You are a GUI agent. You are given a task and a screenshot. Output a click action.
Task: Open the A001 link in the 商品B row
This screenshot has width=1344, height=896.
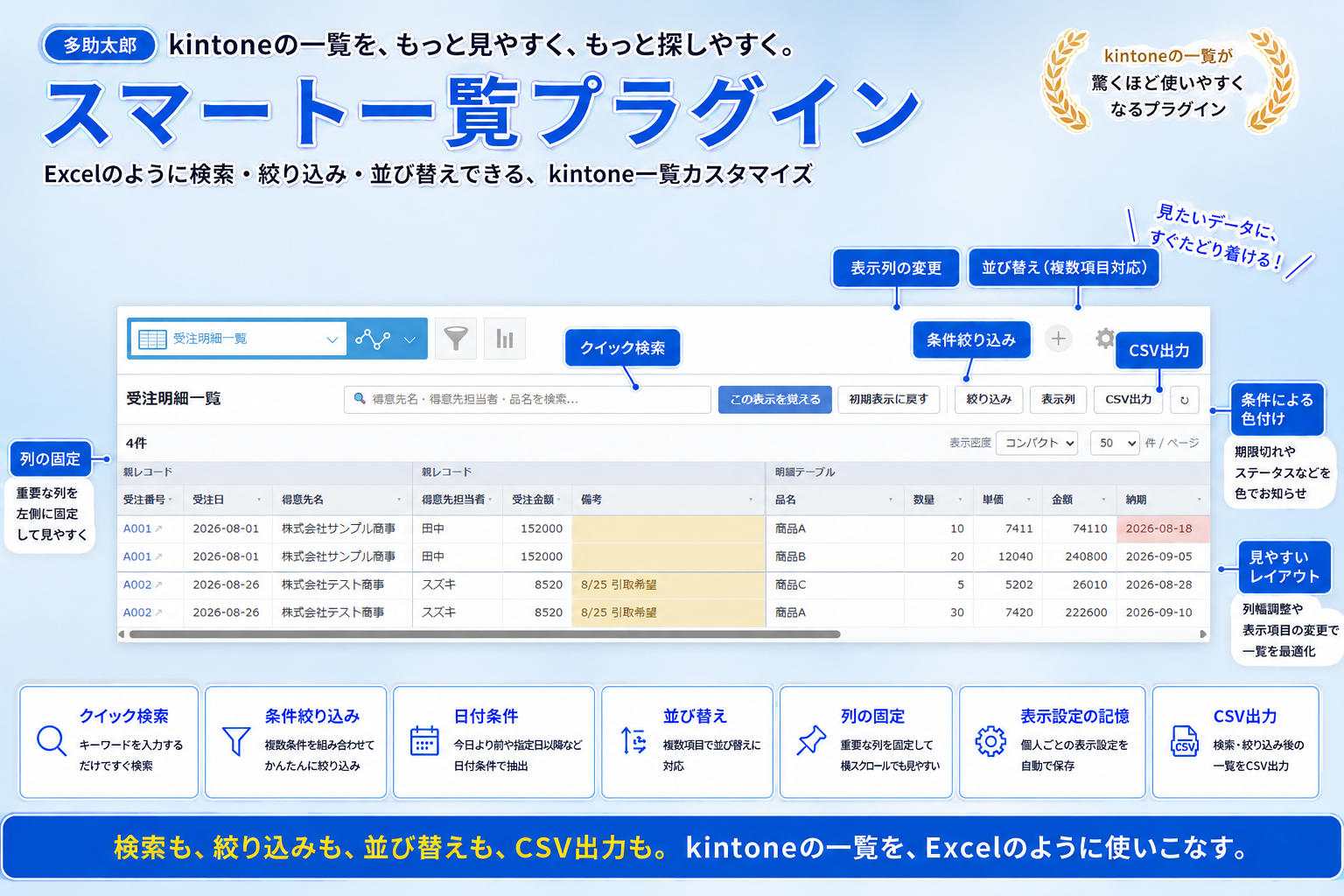137,556
